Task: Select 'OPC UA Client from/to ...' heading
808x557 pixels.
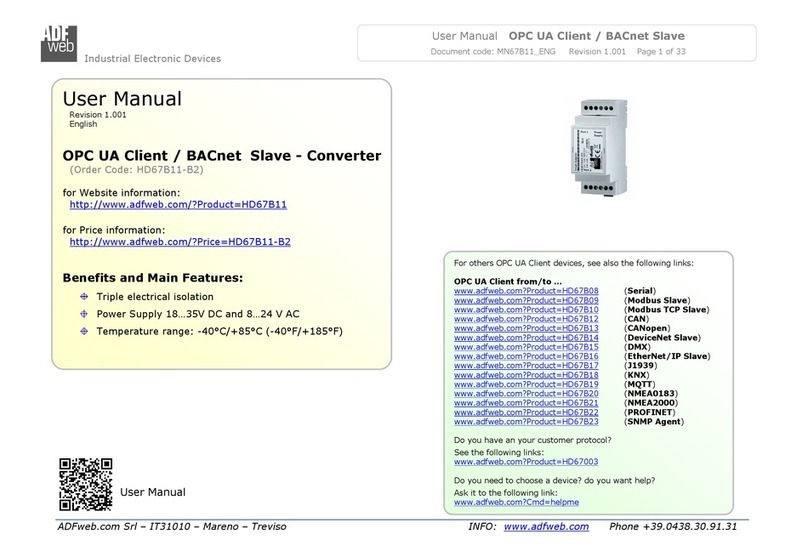Action: pyautogui.click(x=508, y=281)
